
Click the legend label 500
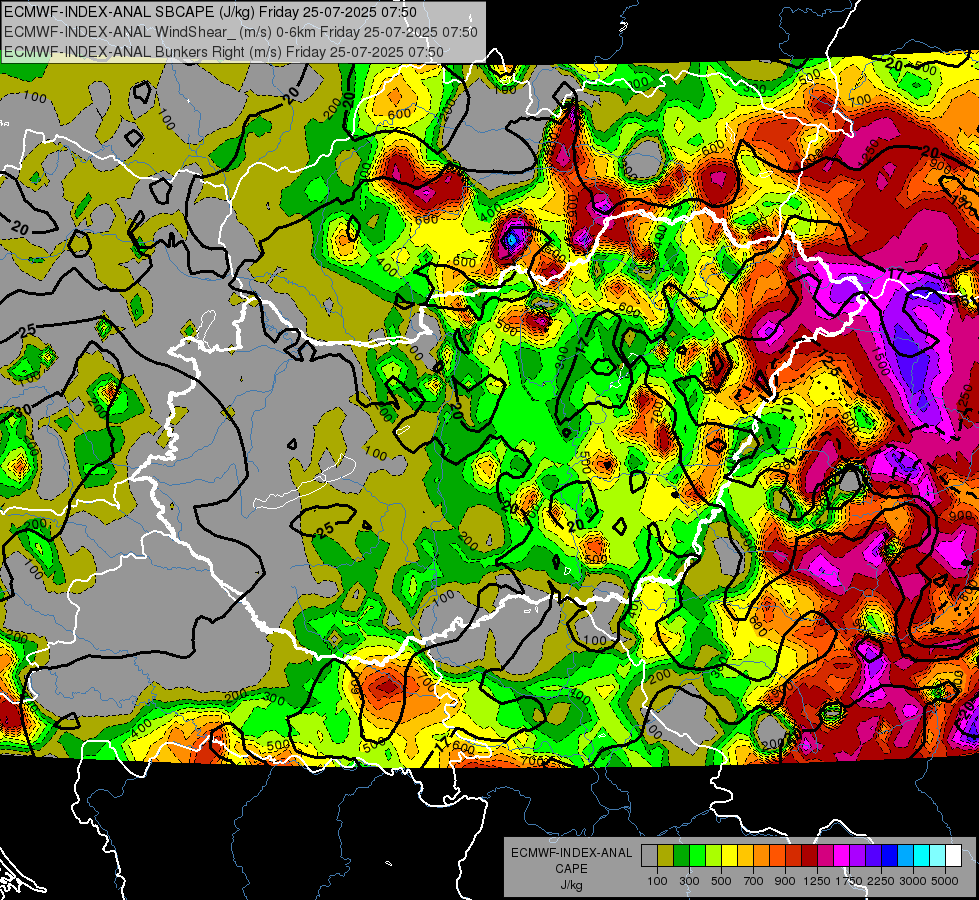pos(721,881)
